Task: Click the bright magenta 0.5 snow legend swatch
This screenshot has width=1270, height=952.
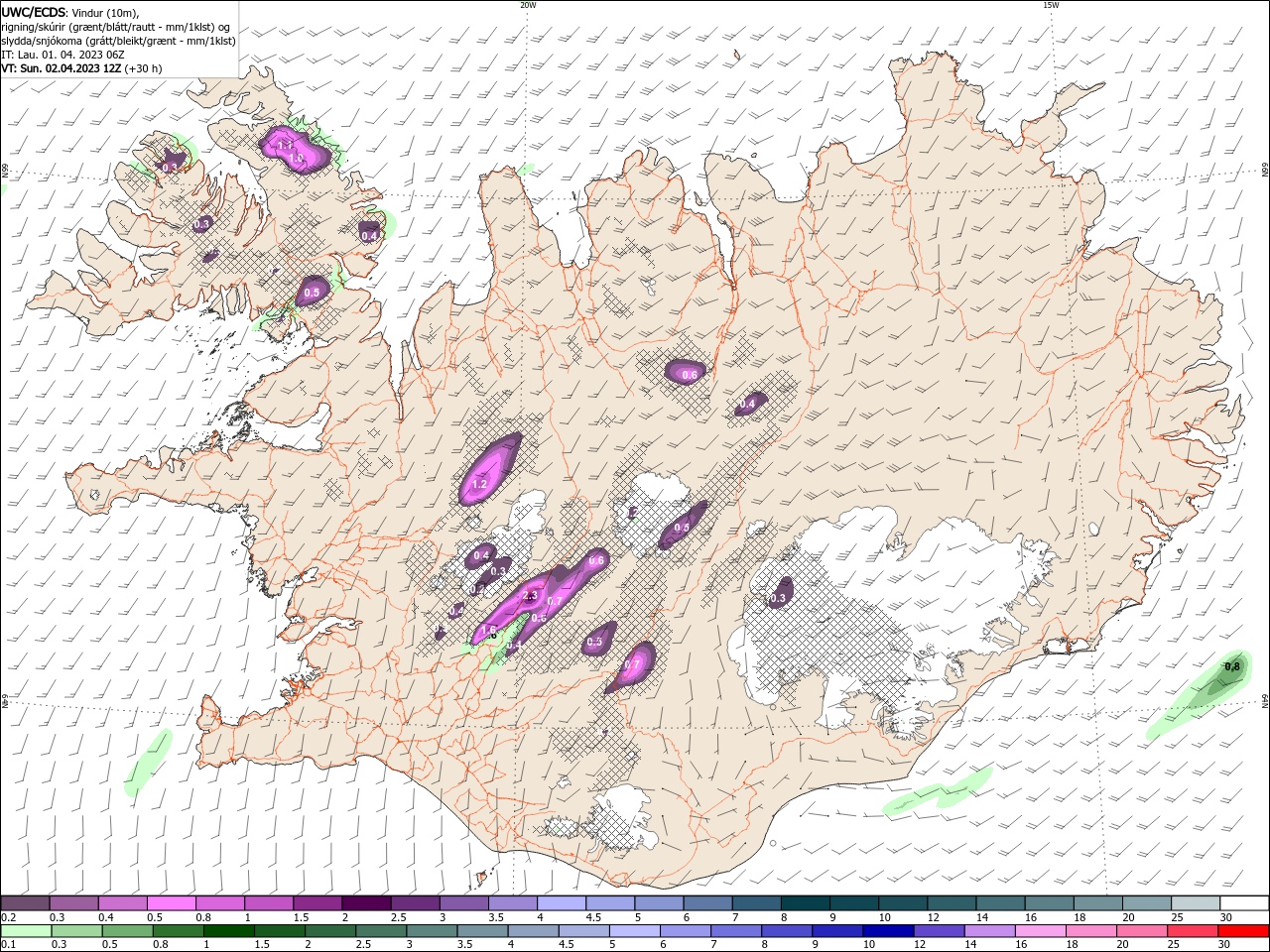Action: point(171,903)
